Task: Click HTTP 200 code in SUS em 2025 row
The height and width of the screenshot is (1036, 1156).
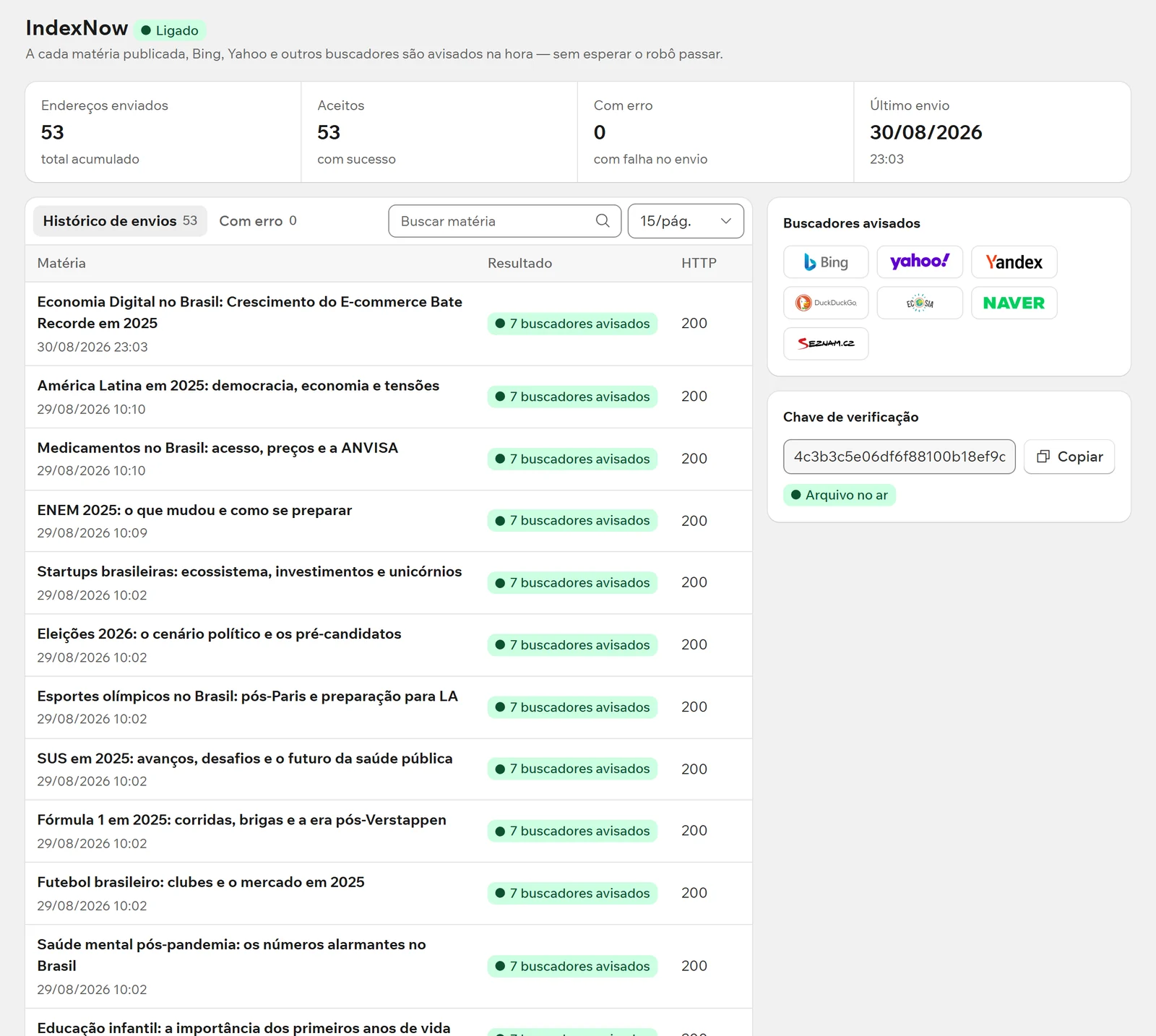Action: coord(694,769)
